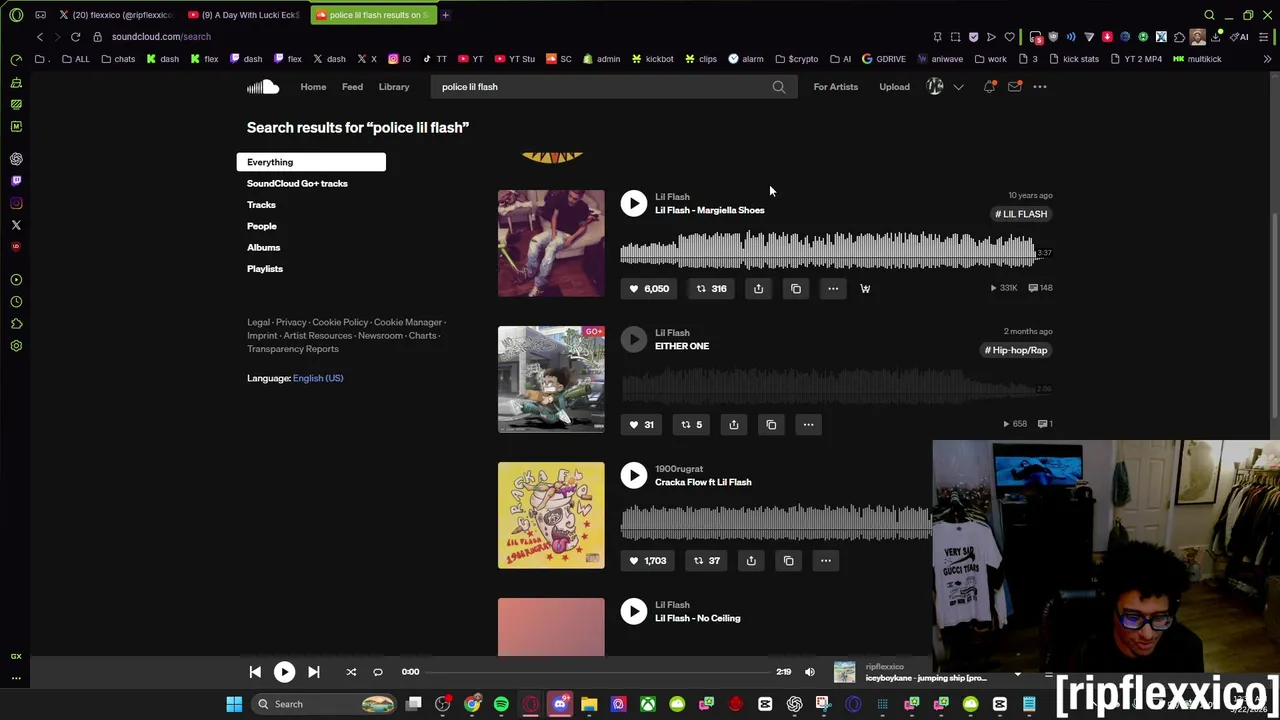Like Margiella Shoes with 6,050 likes
This screenshot has height=720, width=1280.
pos(648,288)
